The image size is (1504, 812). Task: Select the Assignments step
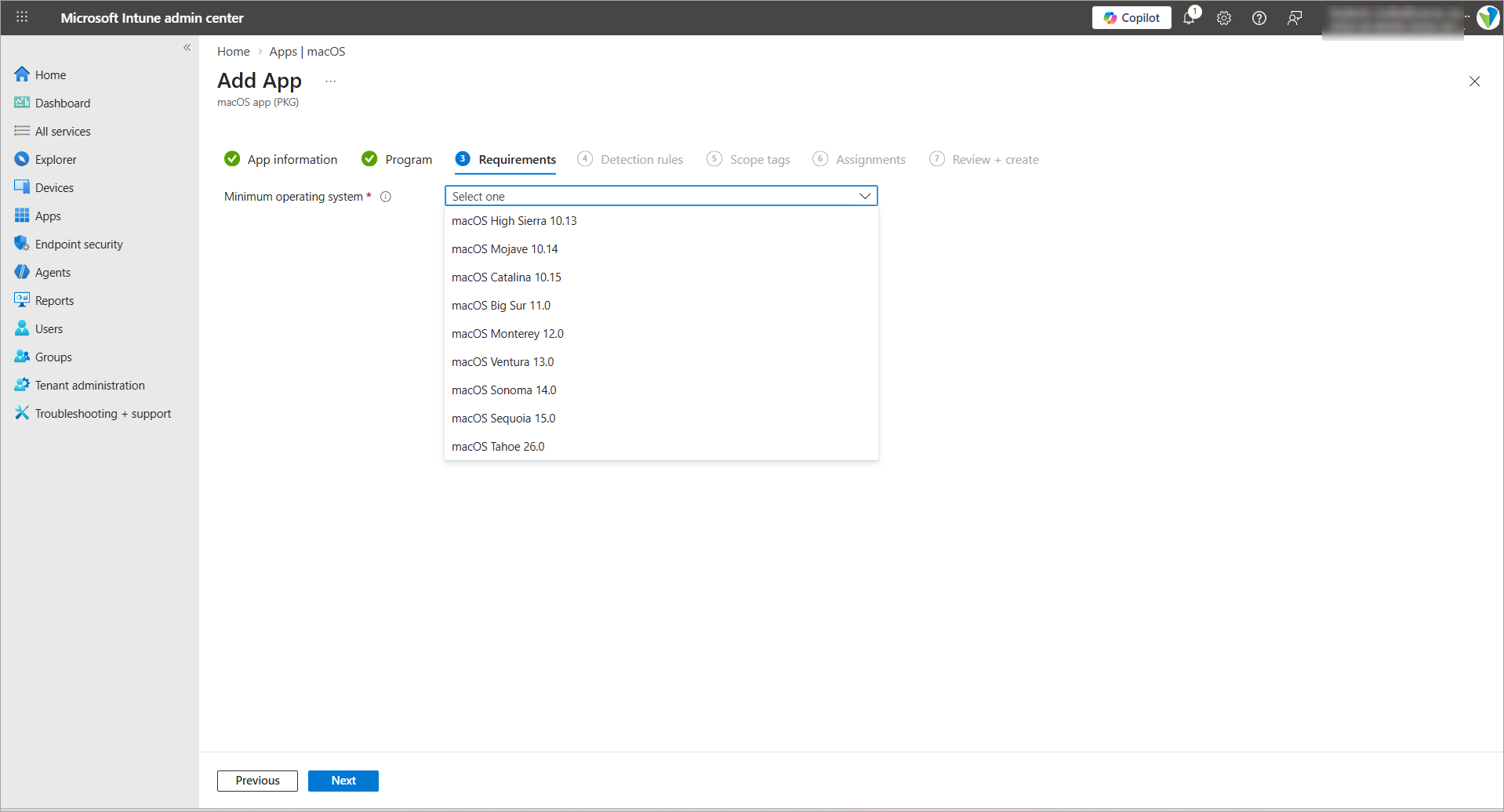coord(859,160)
